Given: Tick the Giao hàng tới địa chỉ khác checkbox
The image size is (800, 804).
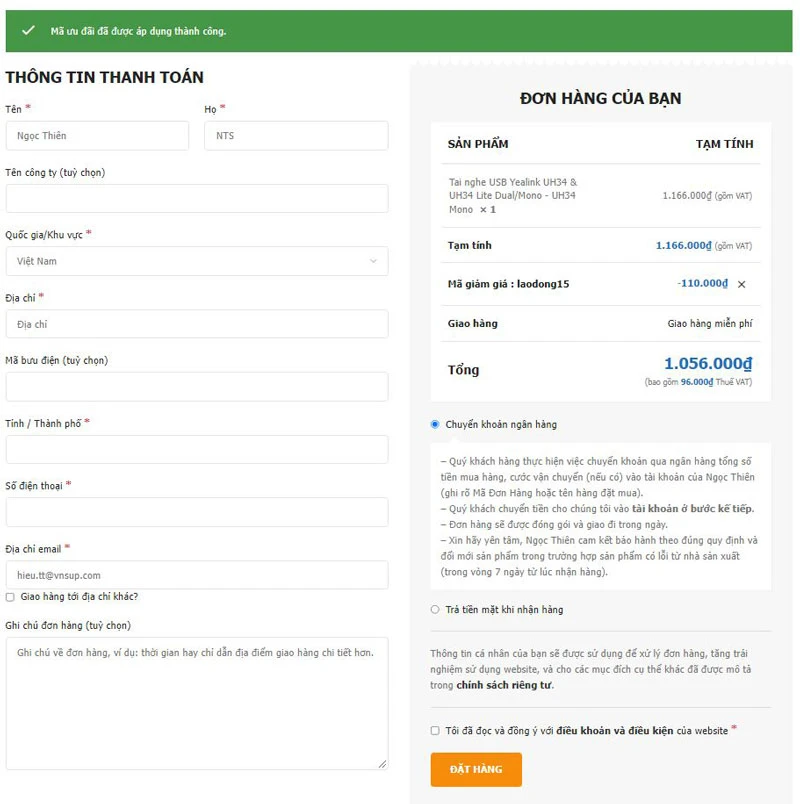Looking at the screenshot, I should [x=10, y=597].
